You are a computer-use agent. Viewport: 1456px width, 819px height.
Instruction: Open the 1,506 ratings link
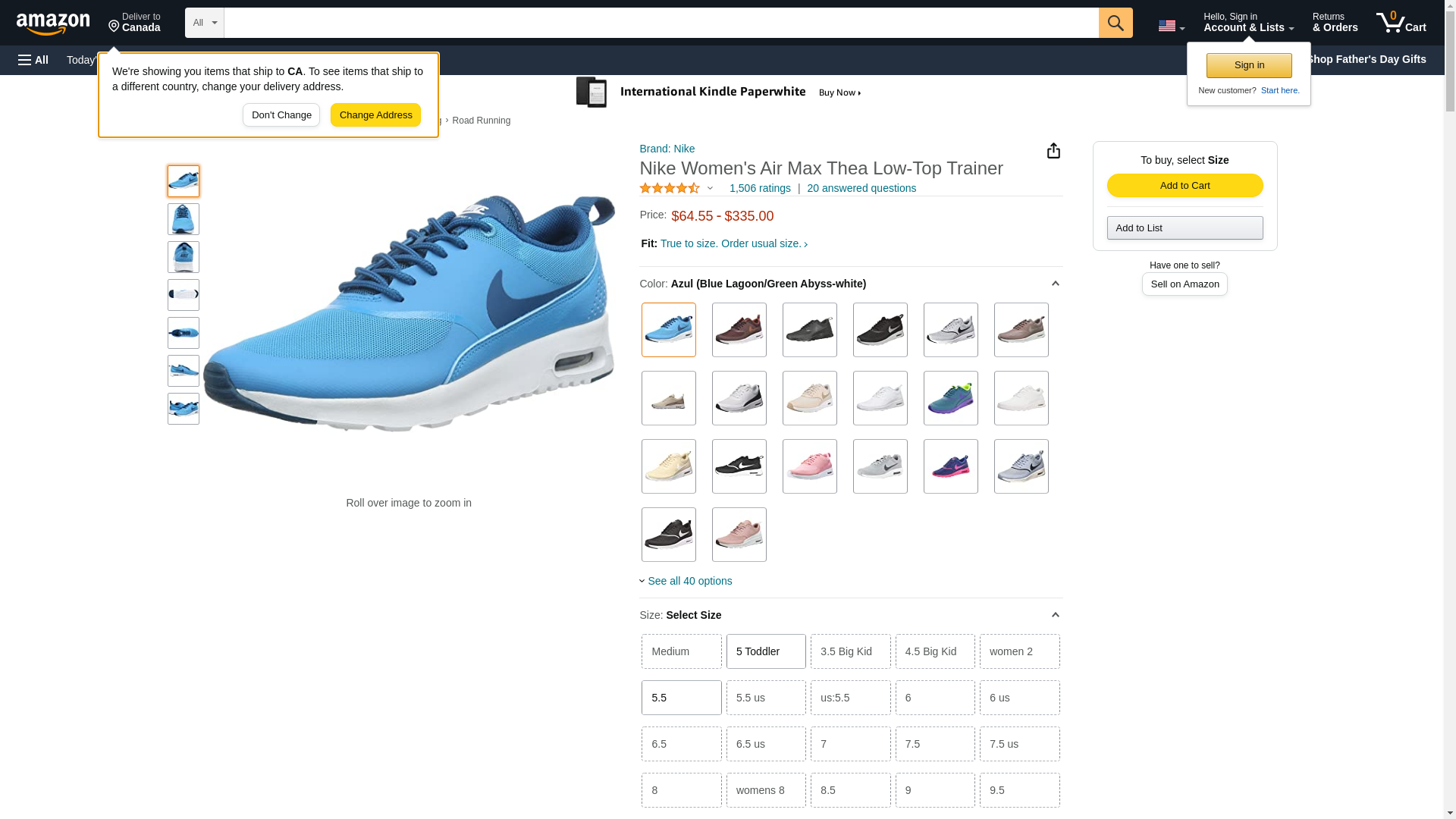coord(759,188)
